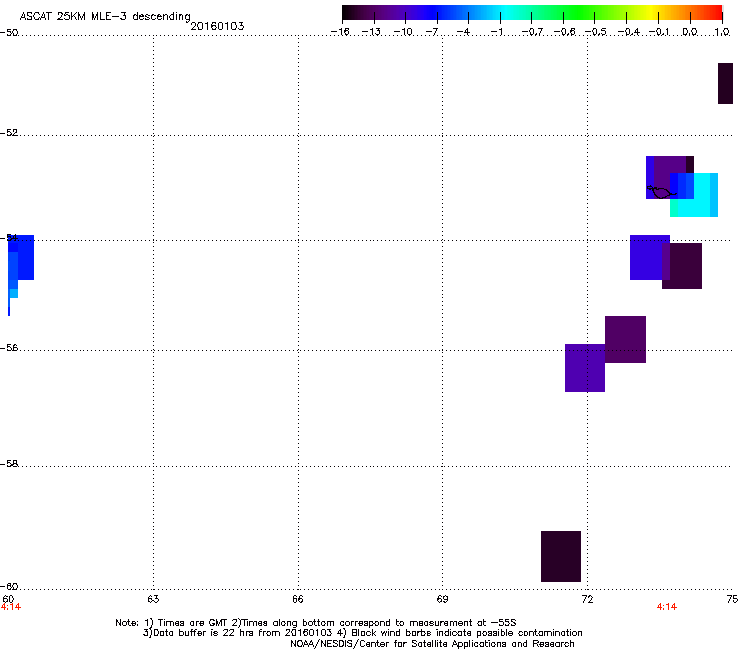
Task: Click the -0.7 color bar label
Action: [532, 32]
